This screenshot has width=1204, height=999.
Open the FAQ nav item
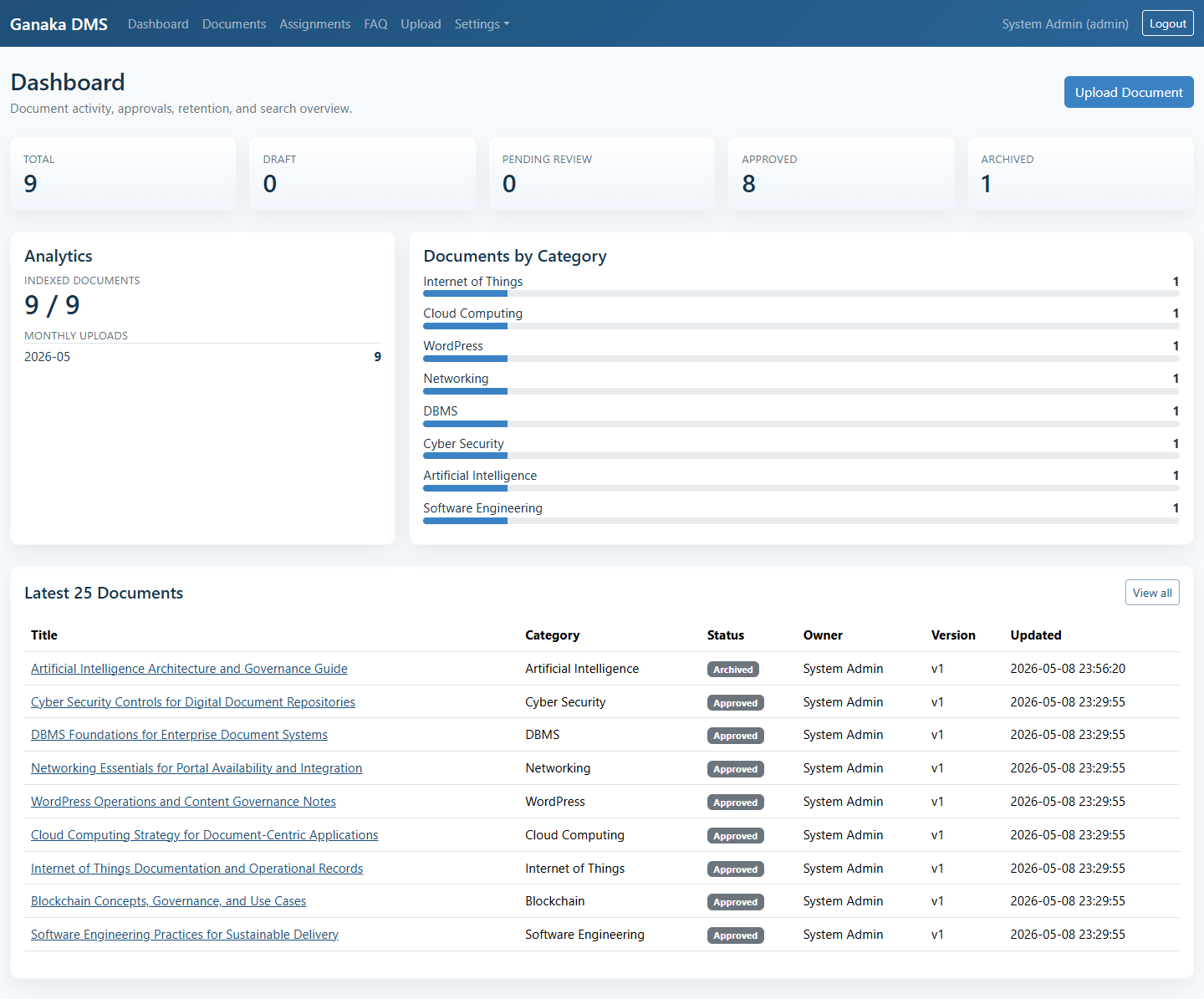click(375, 24)
